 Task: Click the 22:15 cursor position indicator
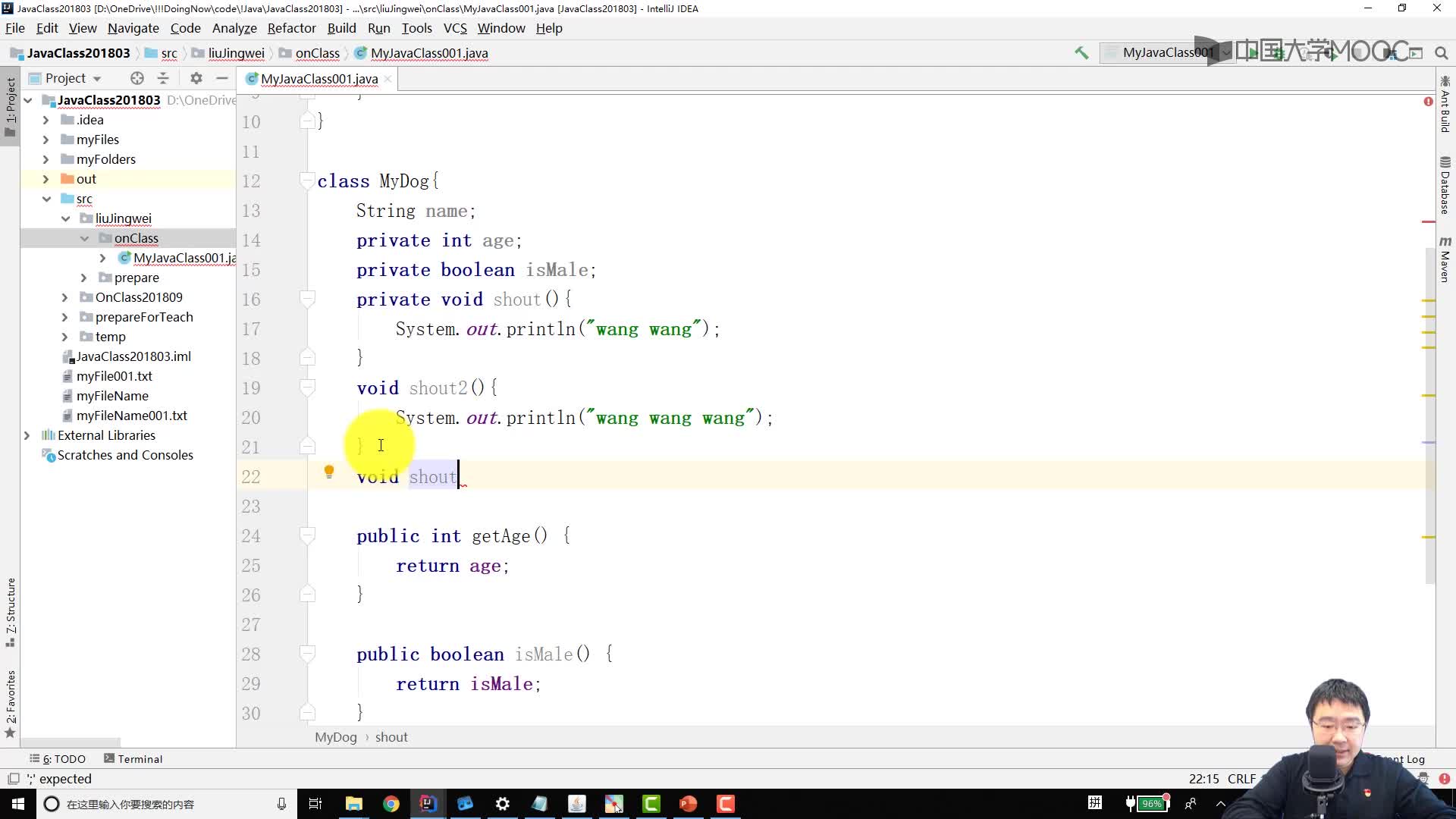(x=1203, y=779)
